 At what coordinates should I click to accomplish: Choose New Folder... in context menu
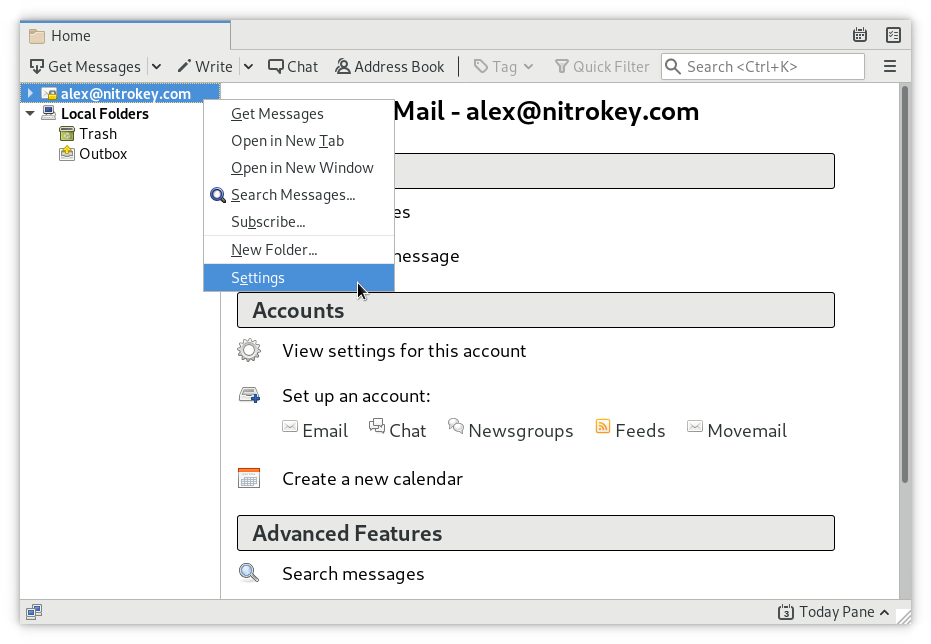[x=299, y=250]
